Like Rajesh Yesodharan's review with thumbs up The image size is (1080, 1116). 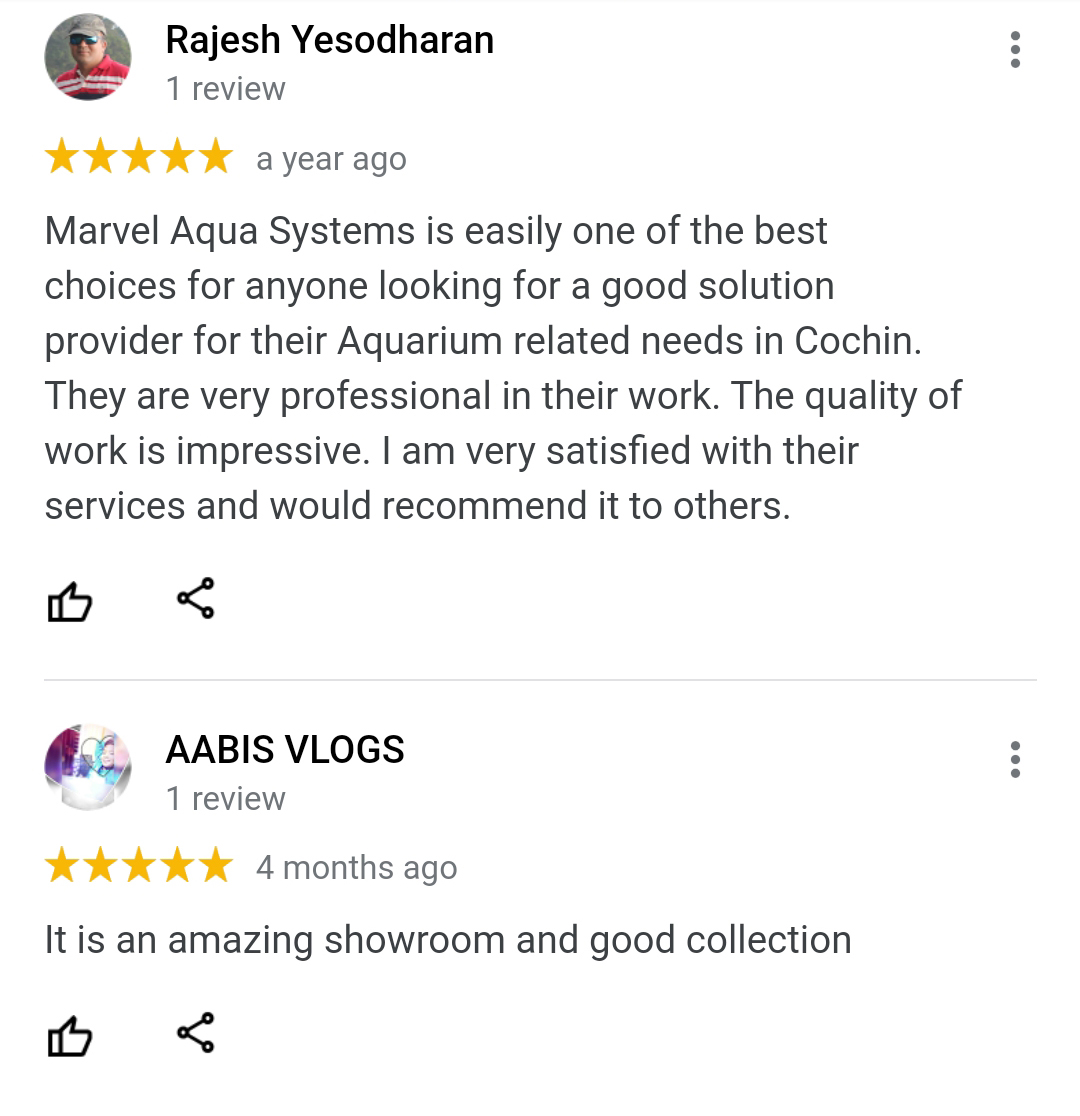coord(69,601)
